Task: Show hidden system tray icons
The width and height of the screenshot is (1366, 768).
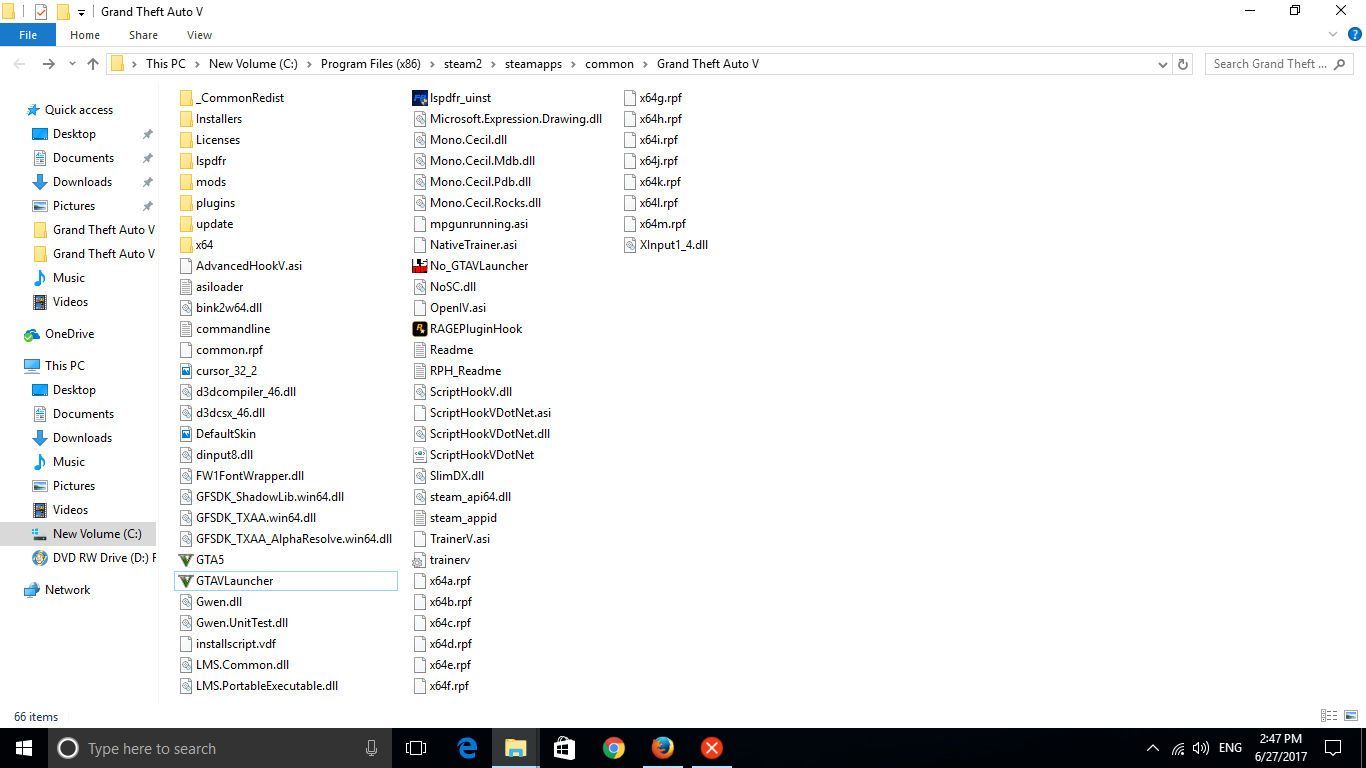Action: tap(1153, 748)
